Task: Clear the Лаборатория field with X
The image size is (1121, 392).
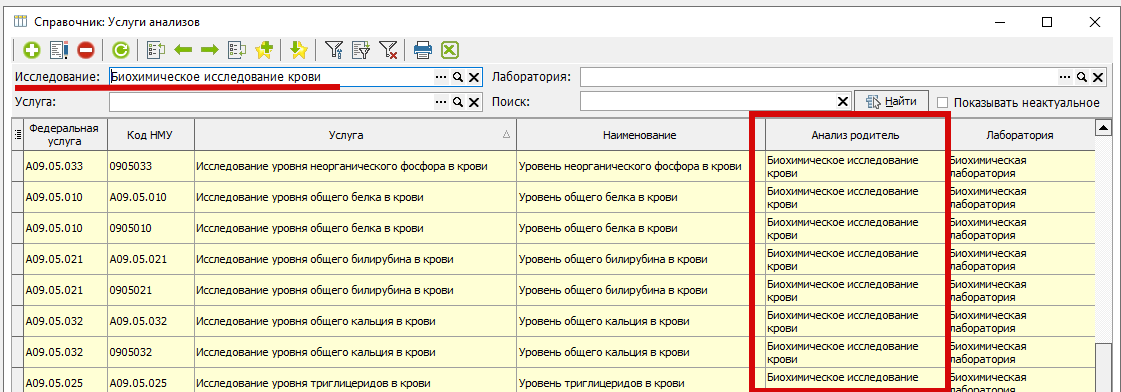Action: pyautogui.click(x=1098, y=77)
